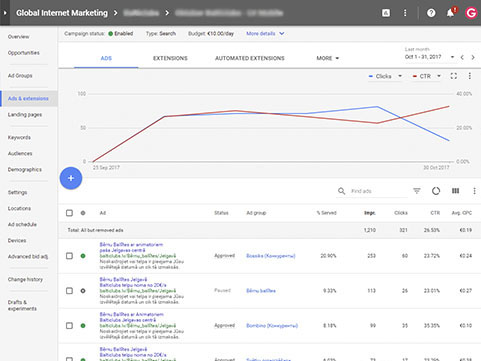Sort by the % Served column header
The width and height of the screenshot is (481, 361).
tap(327, 213)
